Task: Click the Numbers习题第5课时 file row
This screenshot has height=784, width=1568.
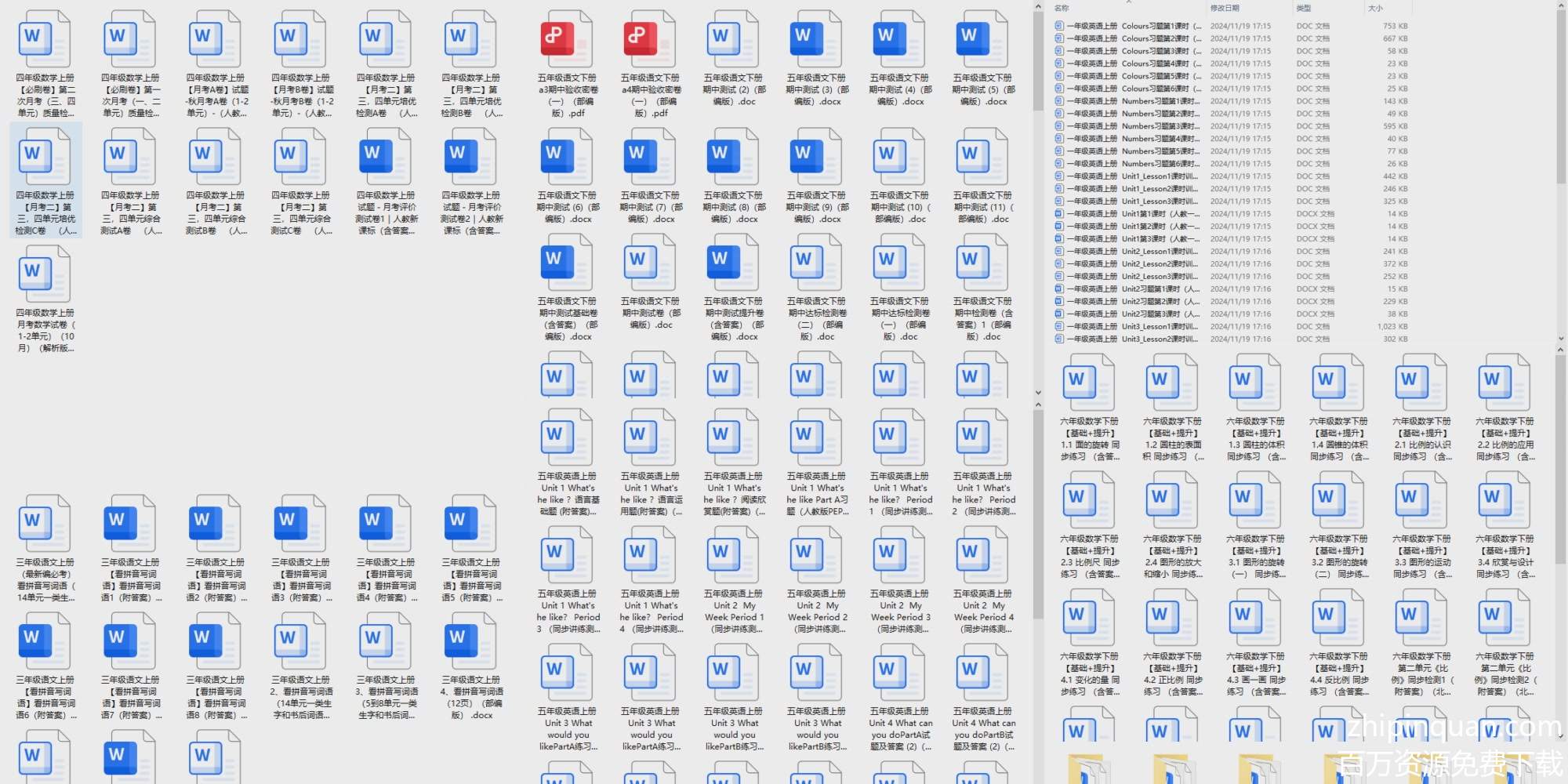Action: [1231, 151]
